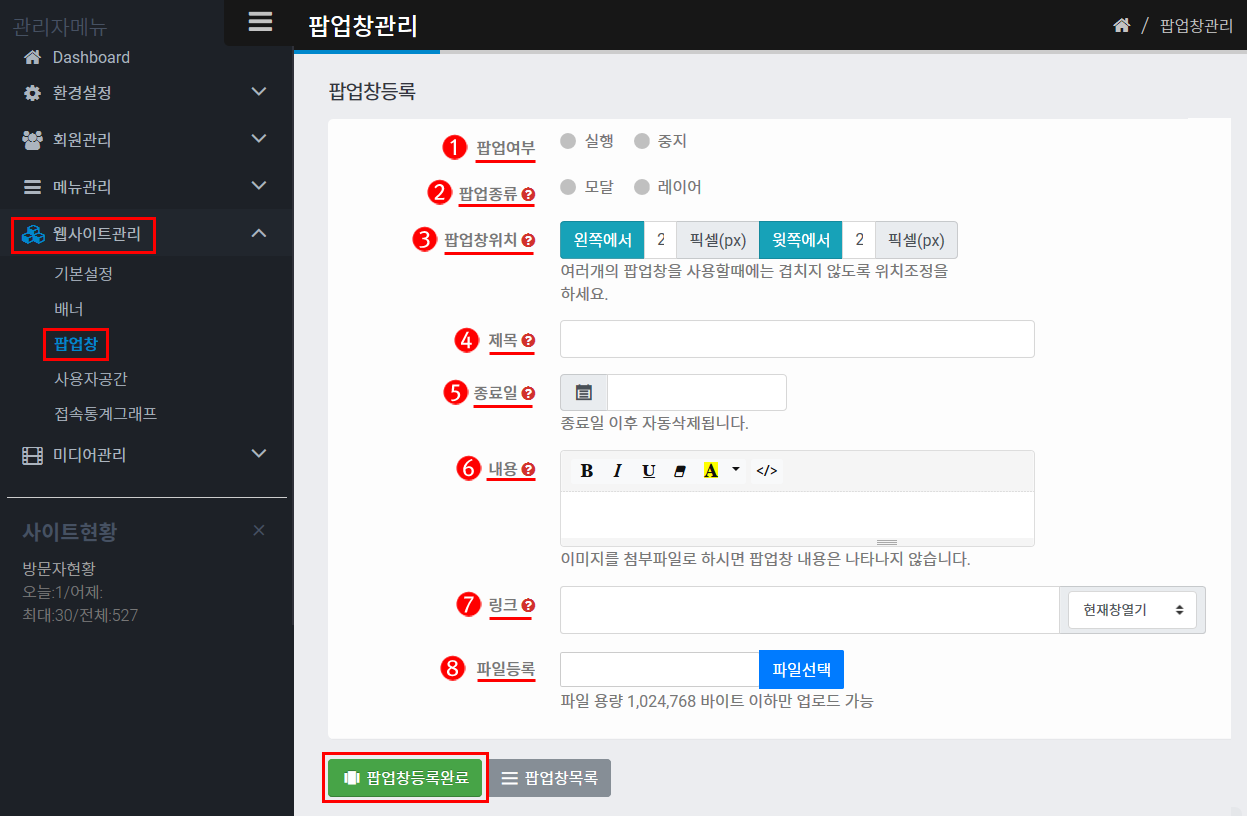Viewport: 1247px width, 816px height.
Task: Open highlight color dropdown arrow
Action: point(736,470)
